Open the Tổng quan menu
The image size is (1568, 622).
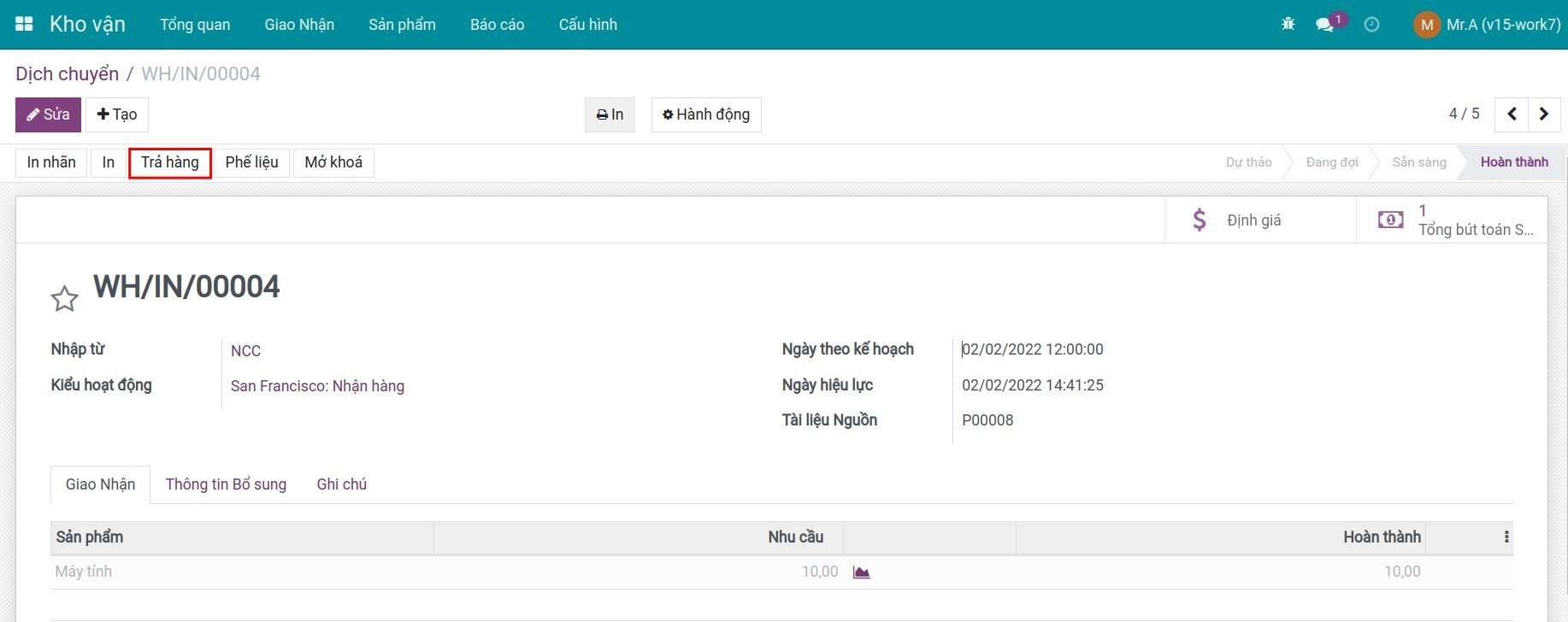[x=195, y=25]
